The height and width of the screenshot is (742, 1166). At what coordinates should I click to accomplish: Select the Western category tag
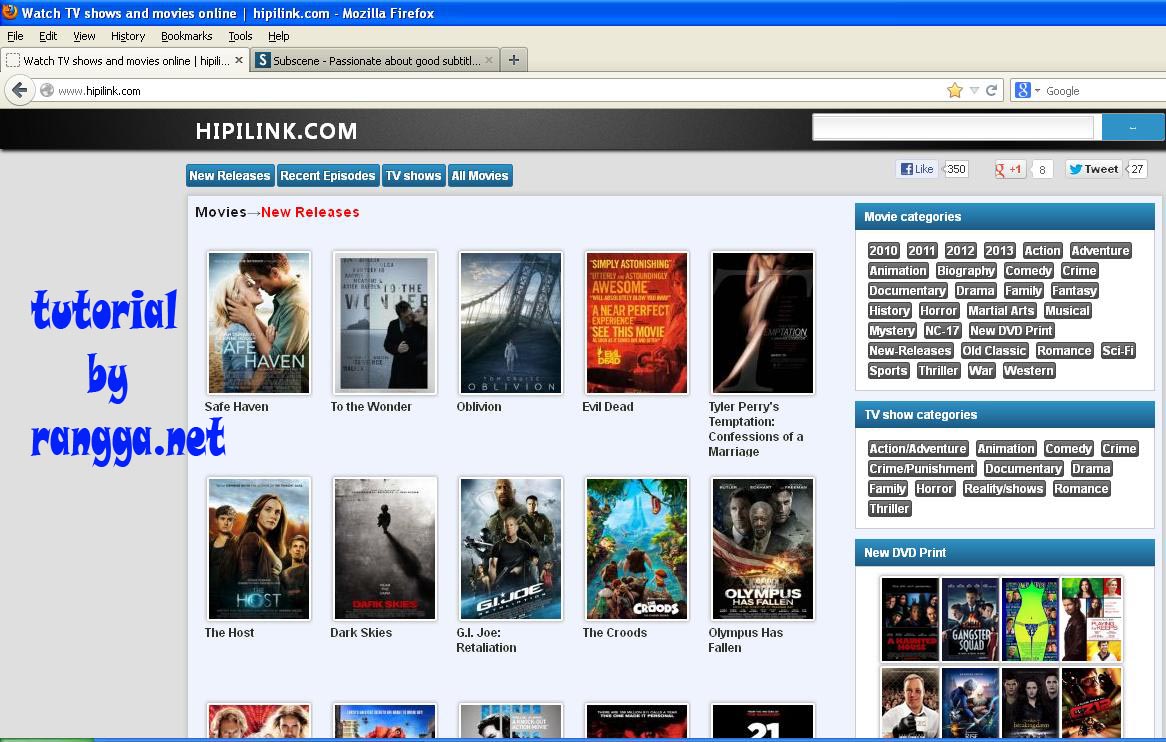pyautogui.click(x=1029, y=371)
